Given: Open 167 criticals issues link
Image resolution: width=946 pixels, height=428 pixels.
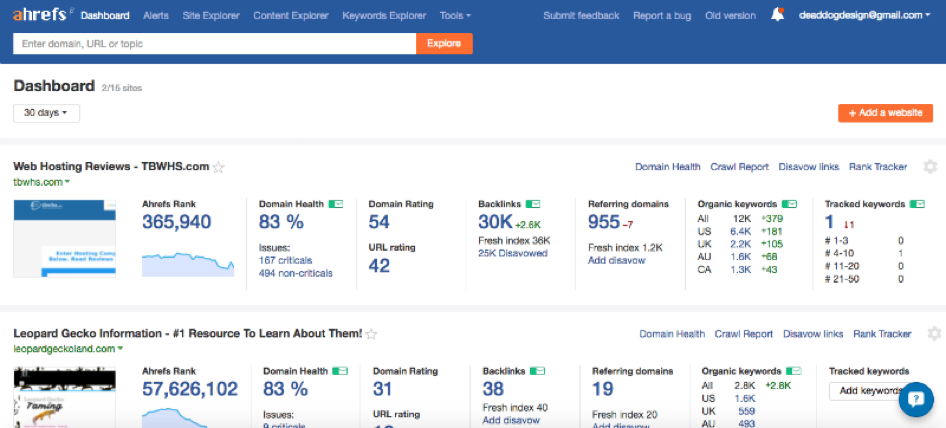Looking at the screenshot, I should click(x=285, y=260).
